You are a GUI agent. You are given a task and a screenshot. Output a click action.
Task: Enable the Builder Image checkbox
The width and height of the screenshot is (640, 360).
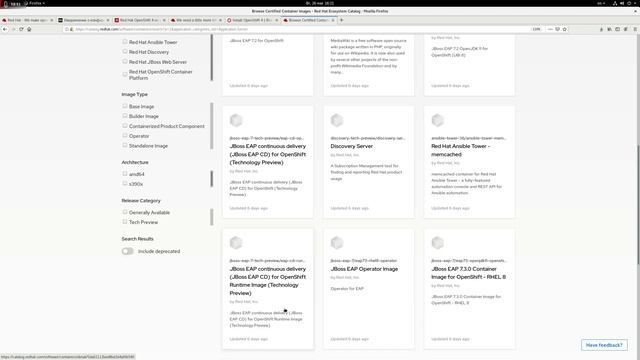[125, 116]
